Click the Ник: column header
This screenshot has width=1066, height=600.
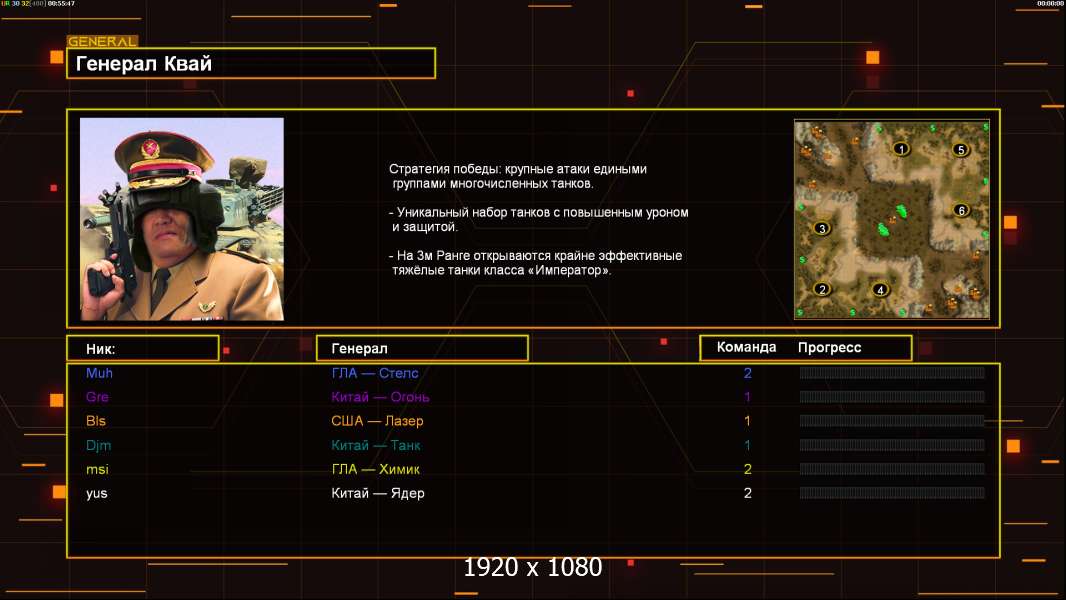142,348
